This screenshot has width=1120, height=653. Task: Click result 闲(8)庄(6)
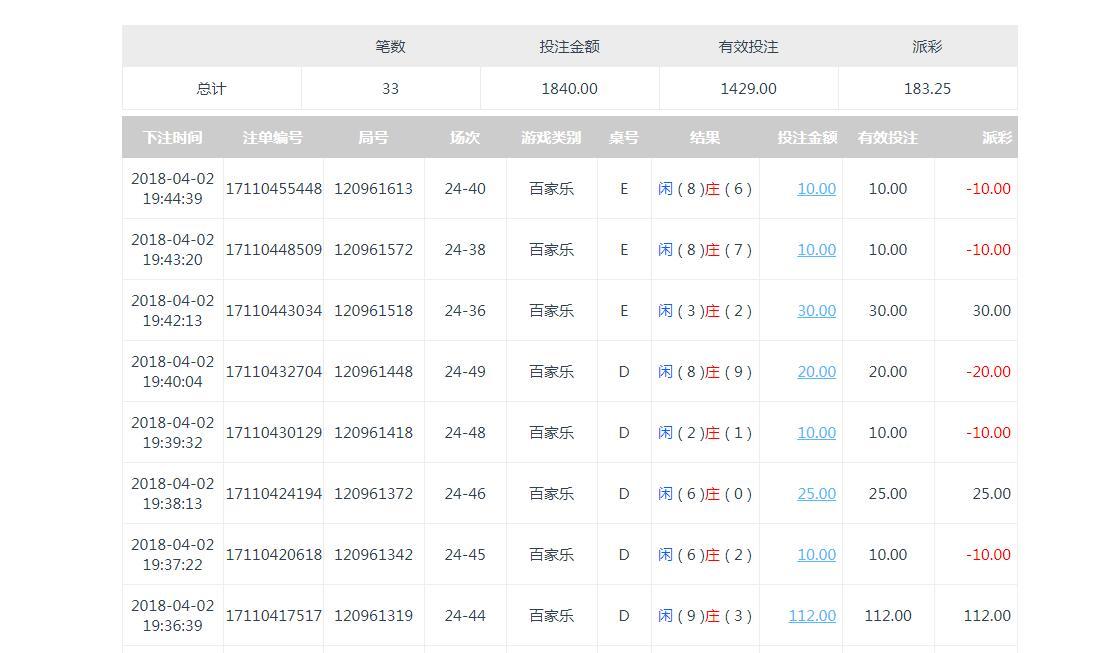(x=705, y=189)
